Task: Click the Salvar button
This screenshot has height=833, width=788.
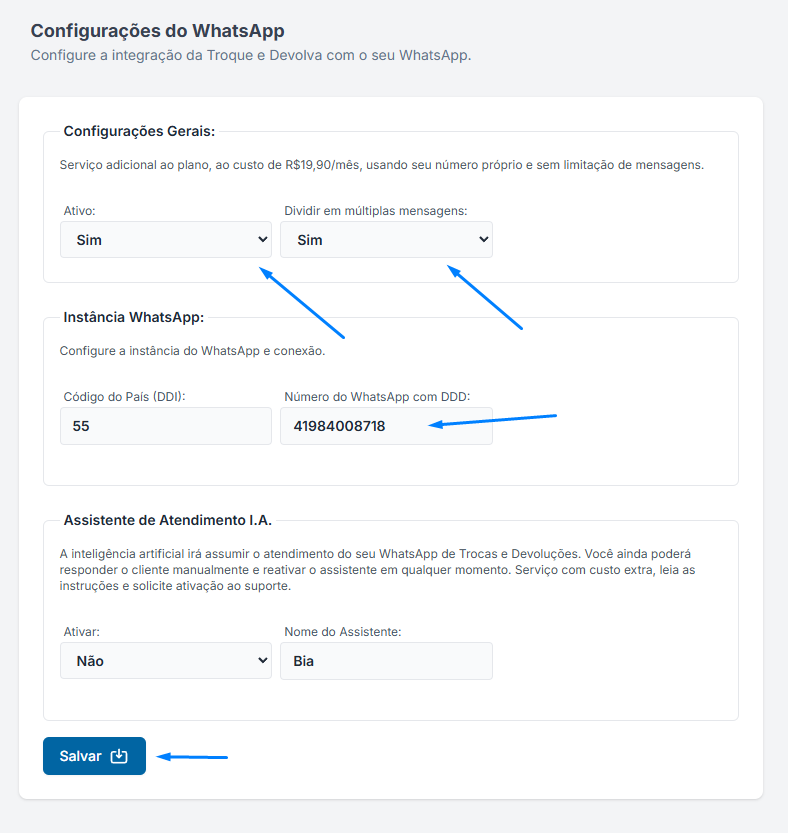Action: click(94, 755)
